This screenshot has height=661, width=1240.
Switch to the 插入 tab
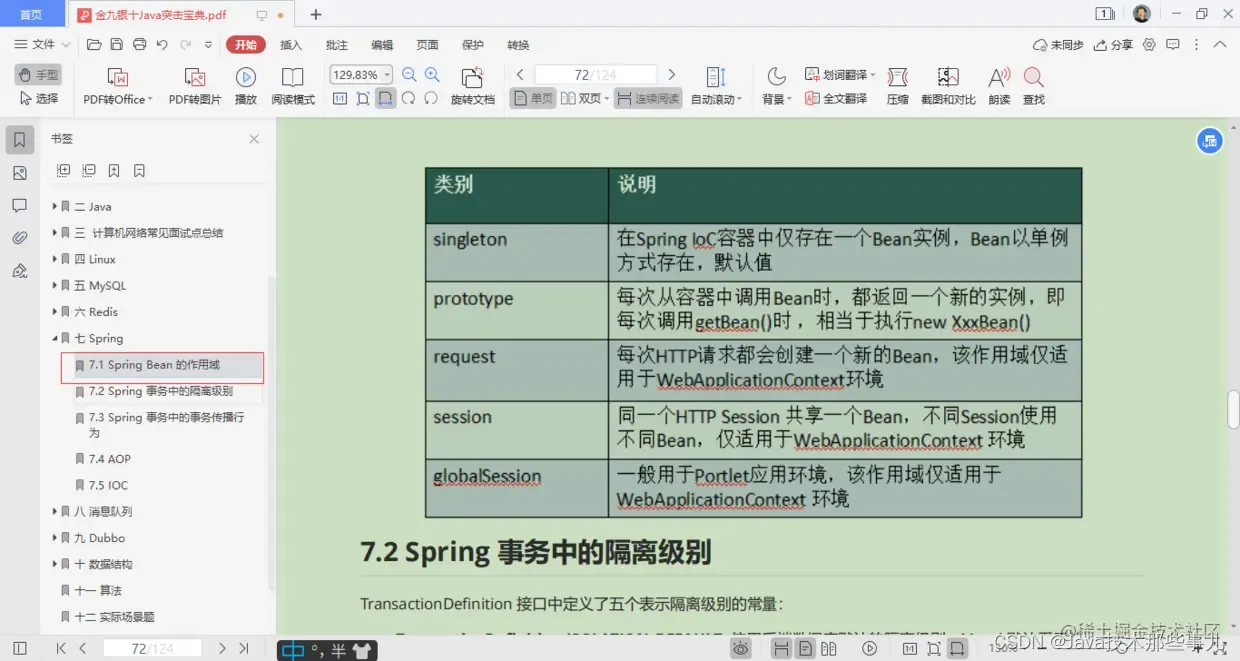291,45
